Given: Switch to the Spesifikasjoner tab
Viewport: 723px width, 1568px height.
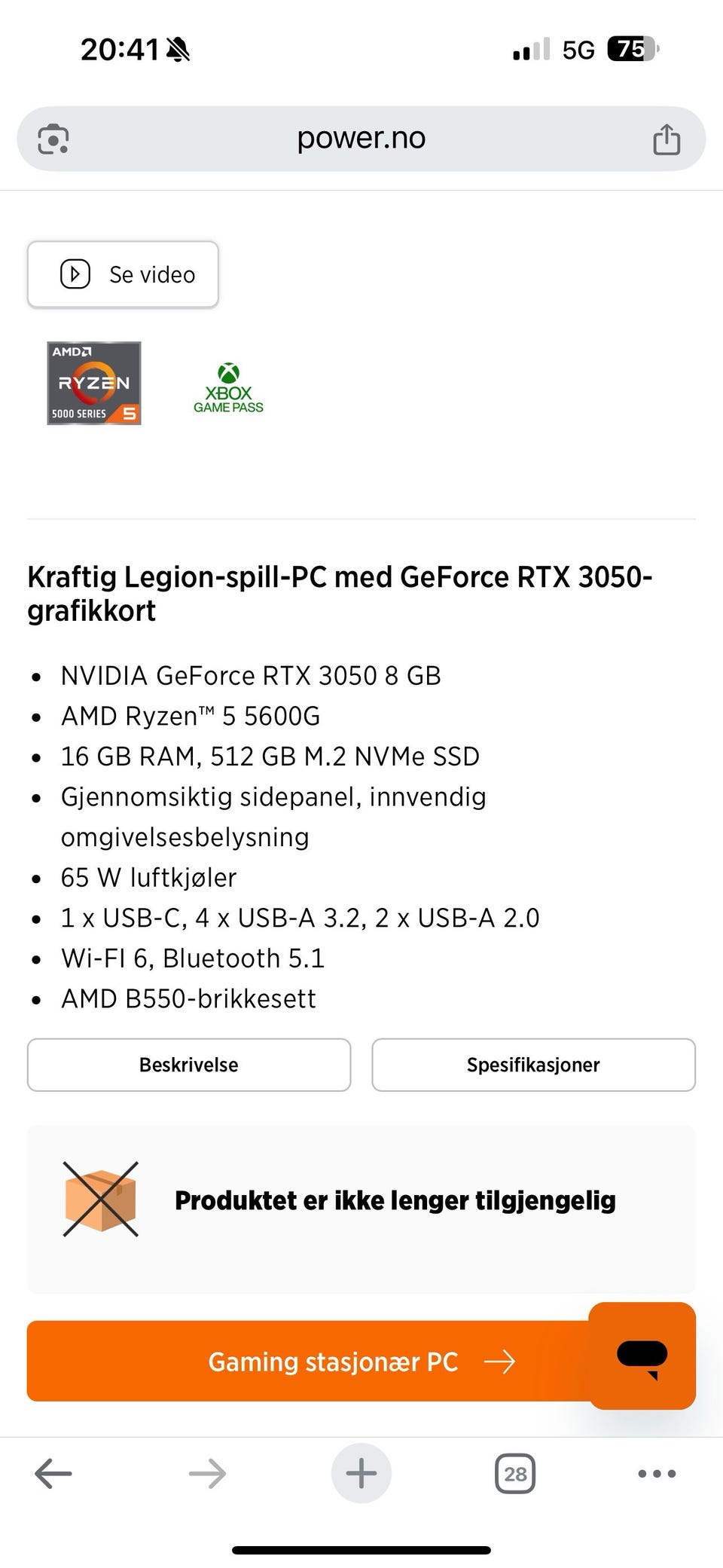Looking at the screenshot, I should [533, 1065].
